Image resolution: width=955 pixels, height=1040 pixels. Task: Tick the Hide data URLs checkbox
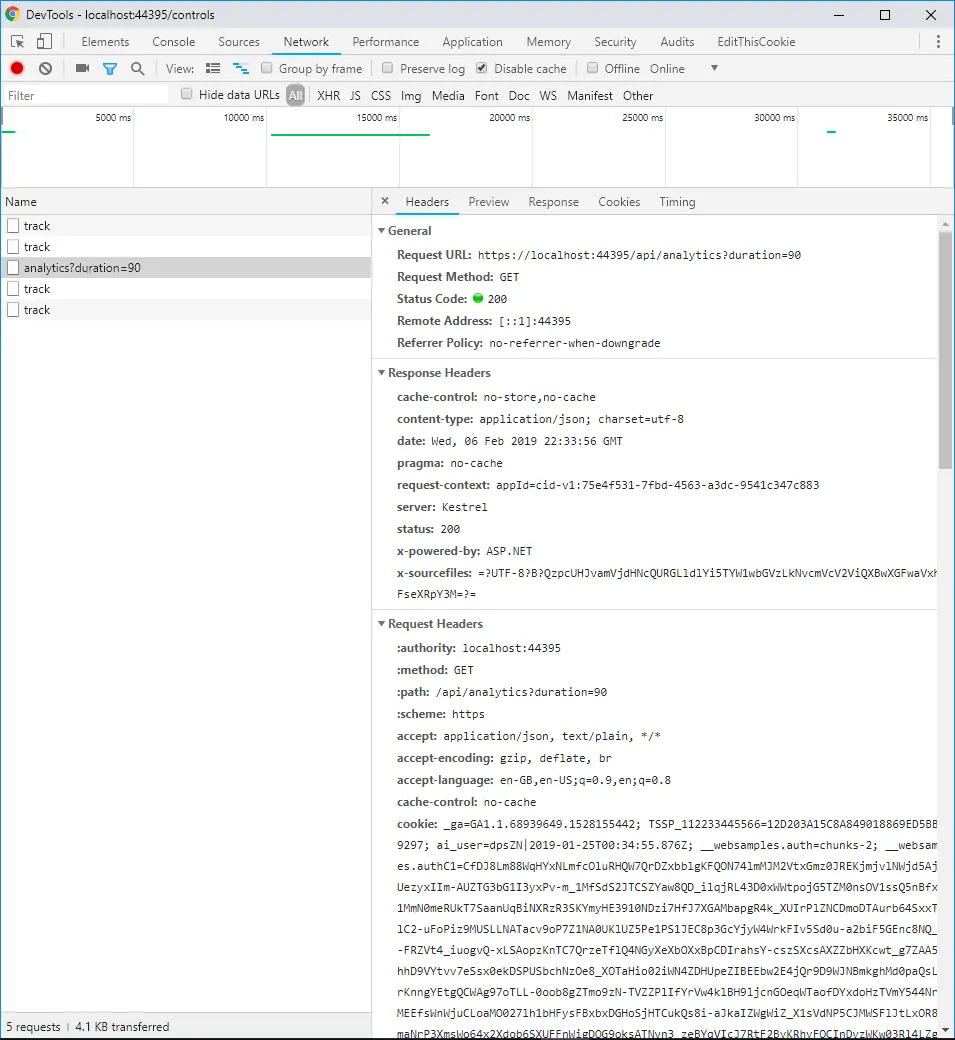pyautogui.click(x=186, y=94)
